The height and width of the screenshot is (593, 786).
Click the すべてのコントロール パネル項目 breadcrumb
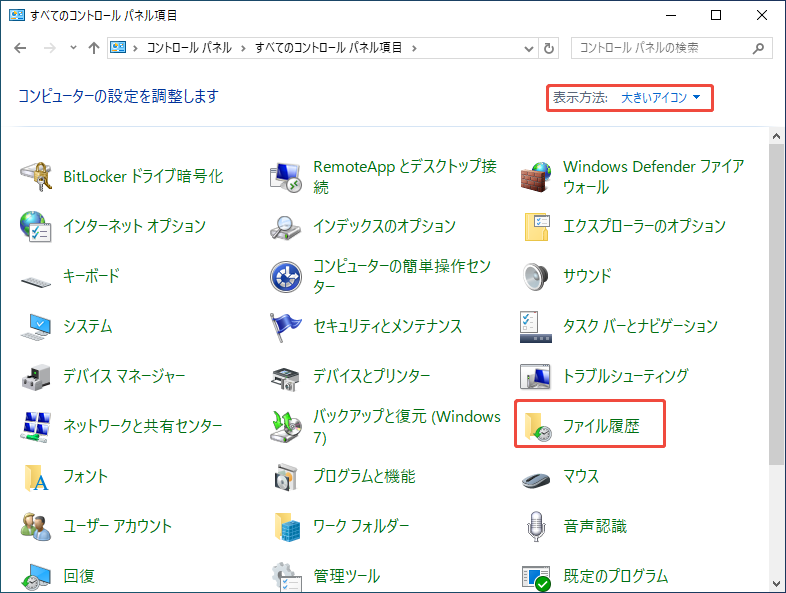pyautogui.click(x=328, y=48)
